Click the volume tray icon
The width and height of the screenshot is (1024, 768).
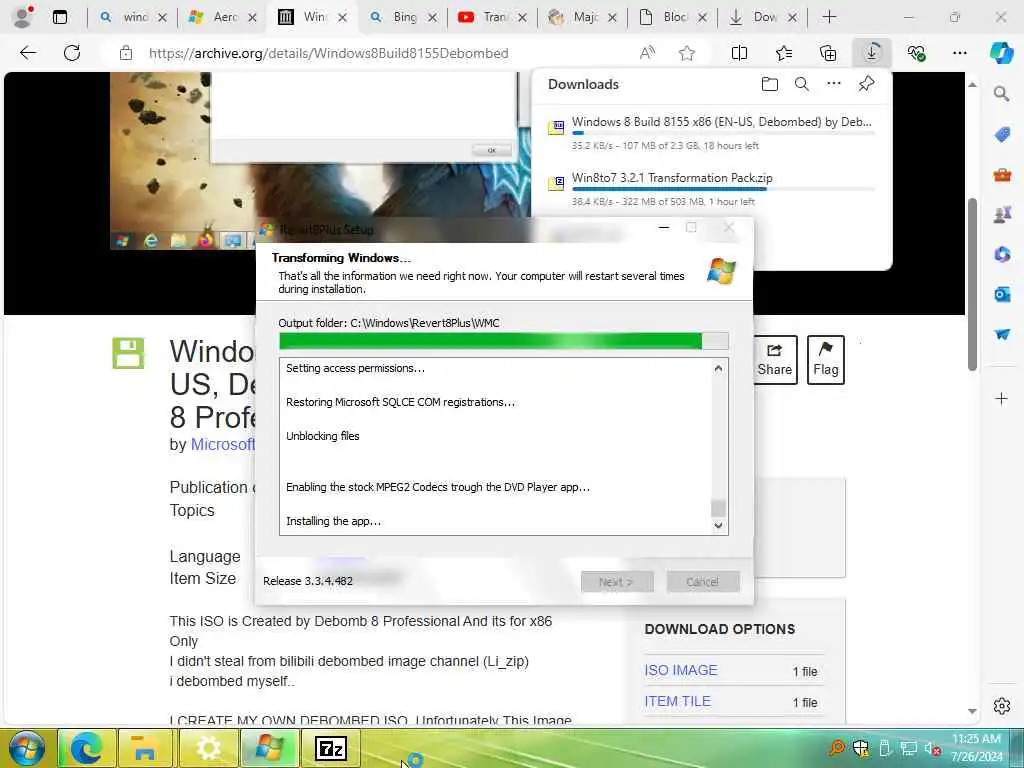click(931, 748)
